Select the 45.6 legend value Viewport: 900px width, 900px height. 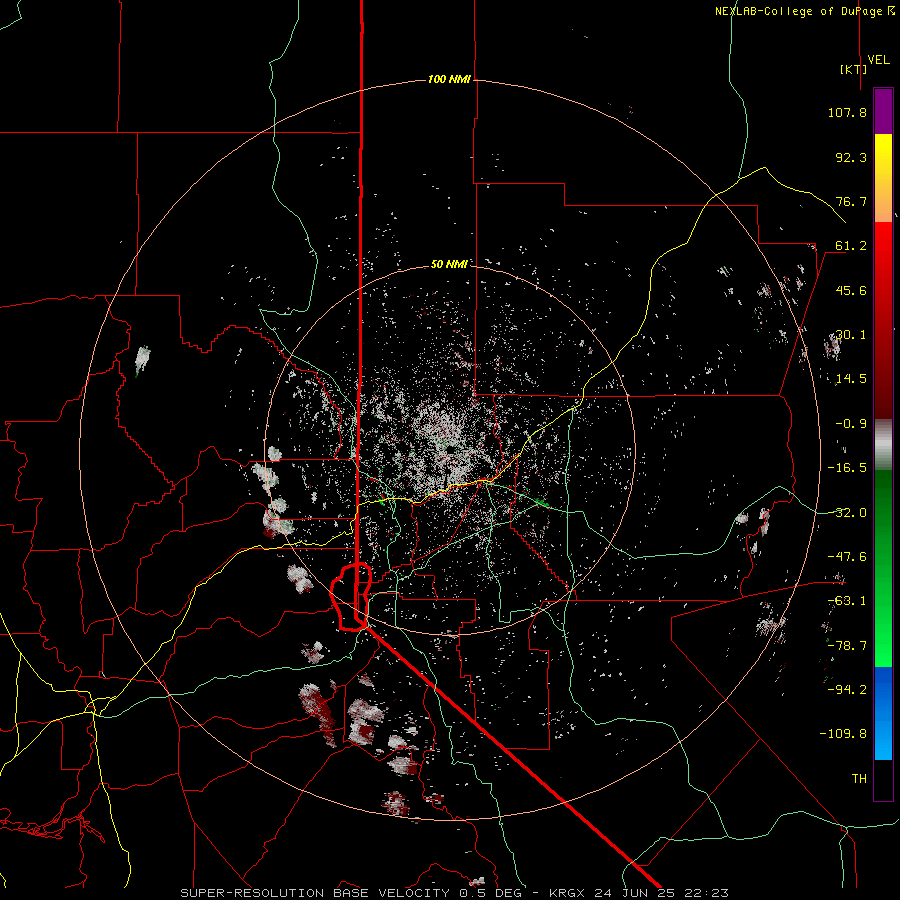(851, 290)
